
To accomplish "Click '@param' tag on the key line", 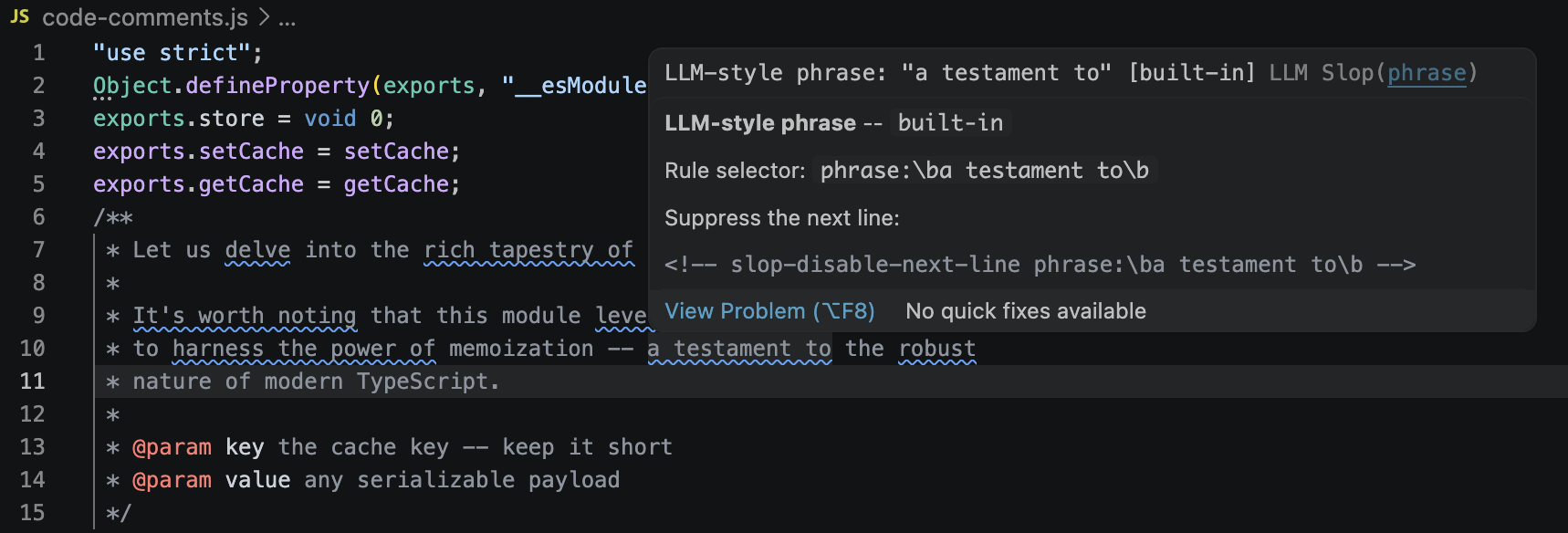I will 172,447.
